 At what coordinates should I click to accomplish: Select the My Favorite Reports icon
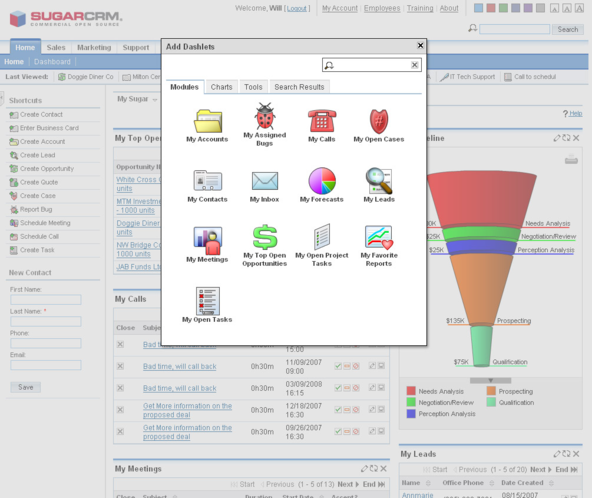[x=379, y=237]
